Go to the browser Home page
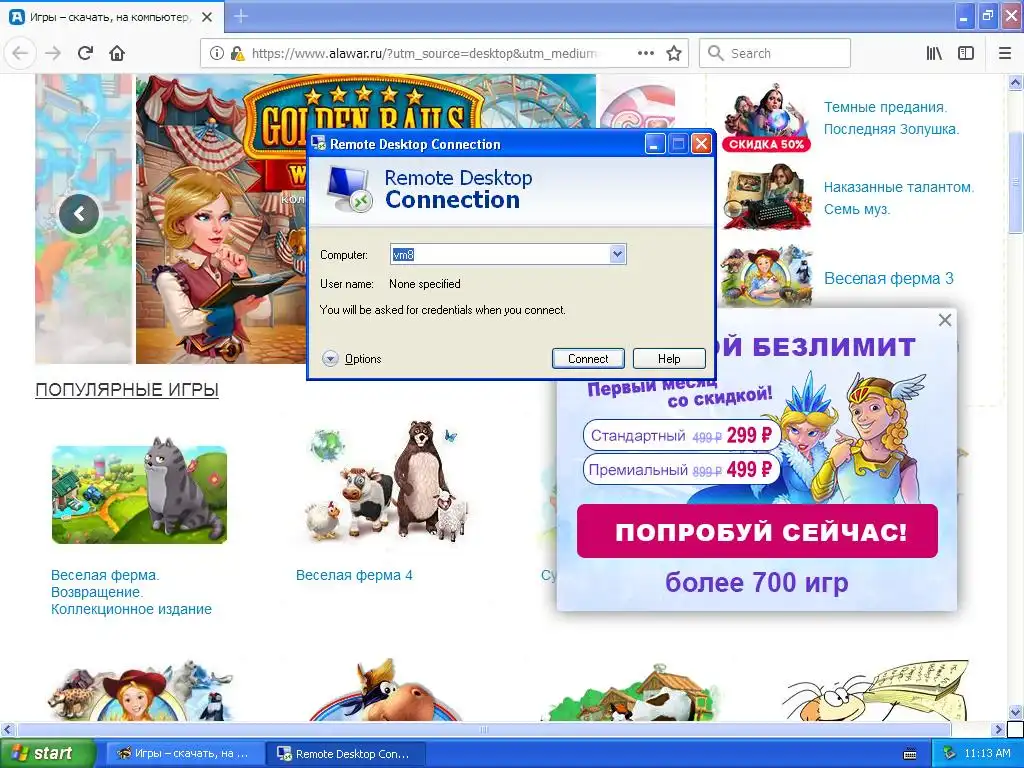 pos(117,53)
